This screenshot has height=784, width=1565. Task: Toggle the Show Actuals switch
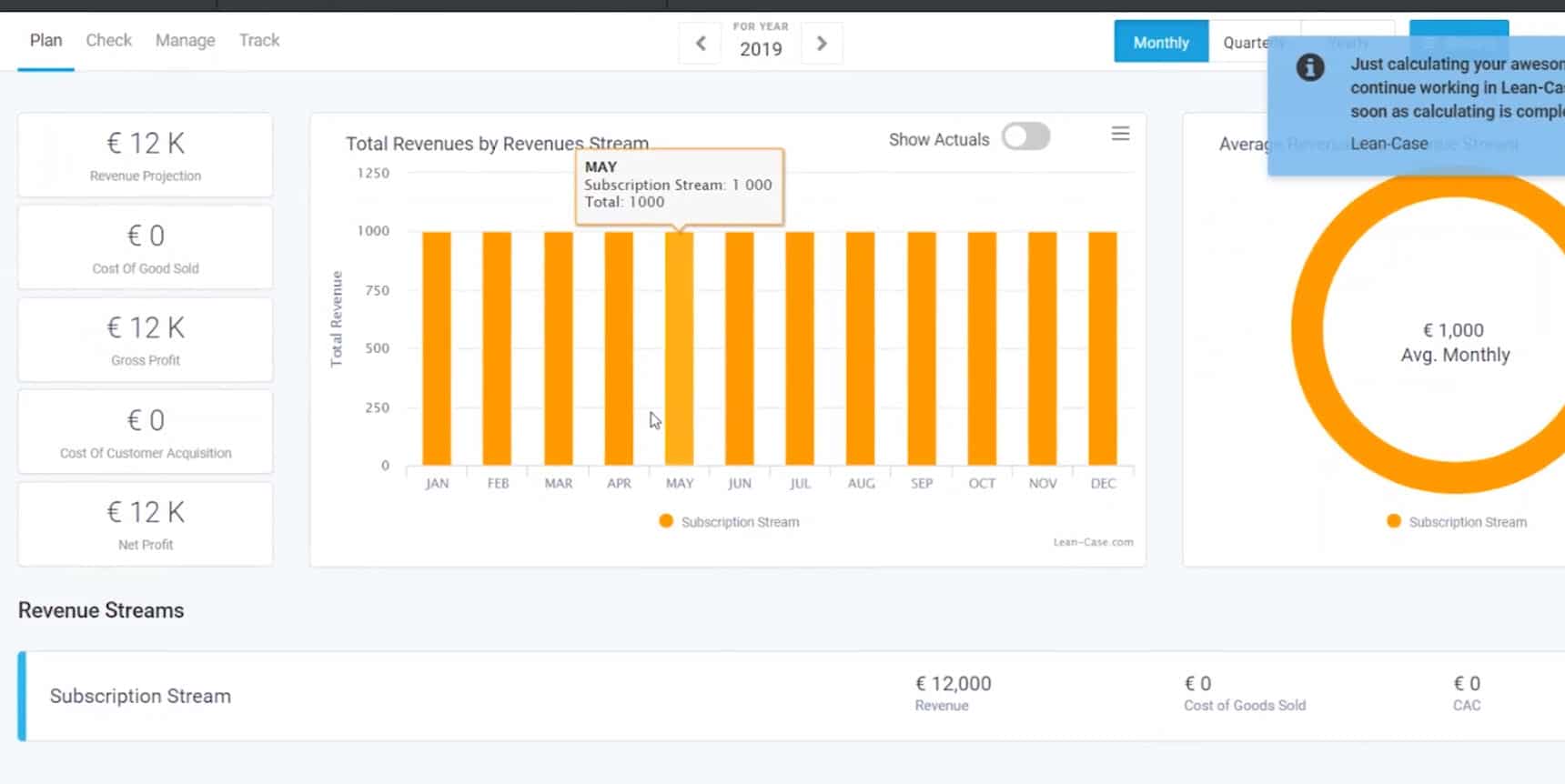(x=1025, y=137)
